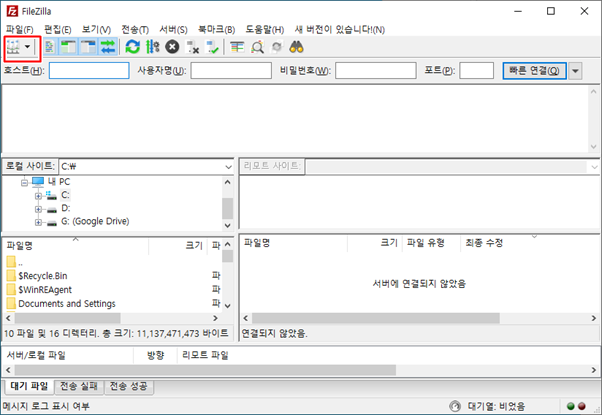Toggle processing of the transfer queue icon
Screen dimensions: 602x415
pyautogui.click(x=152, y=47)
